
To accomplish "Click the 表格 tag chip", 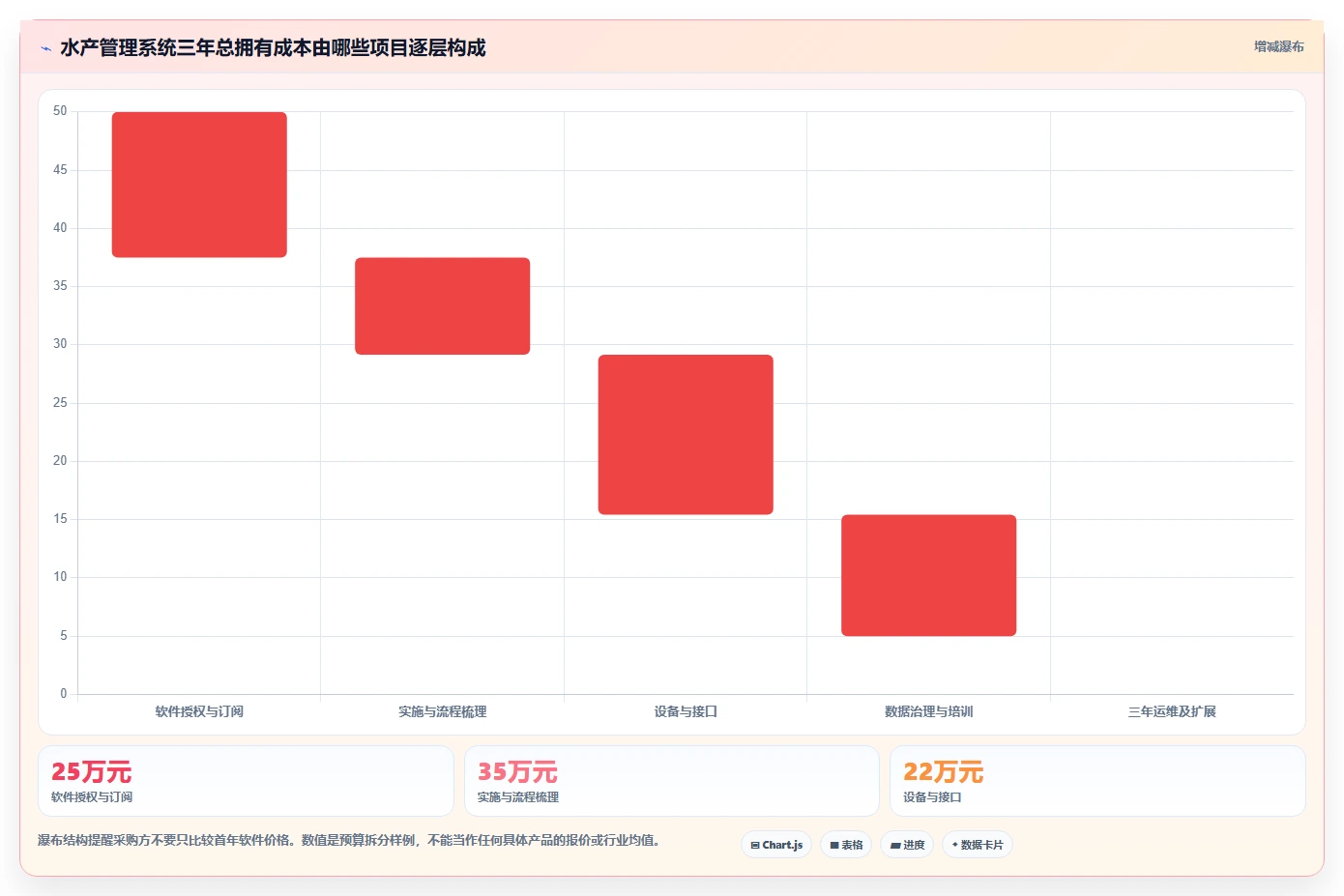I will click(846, 845).
